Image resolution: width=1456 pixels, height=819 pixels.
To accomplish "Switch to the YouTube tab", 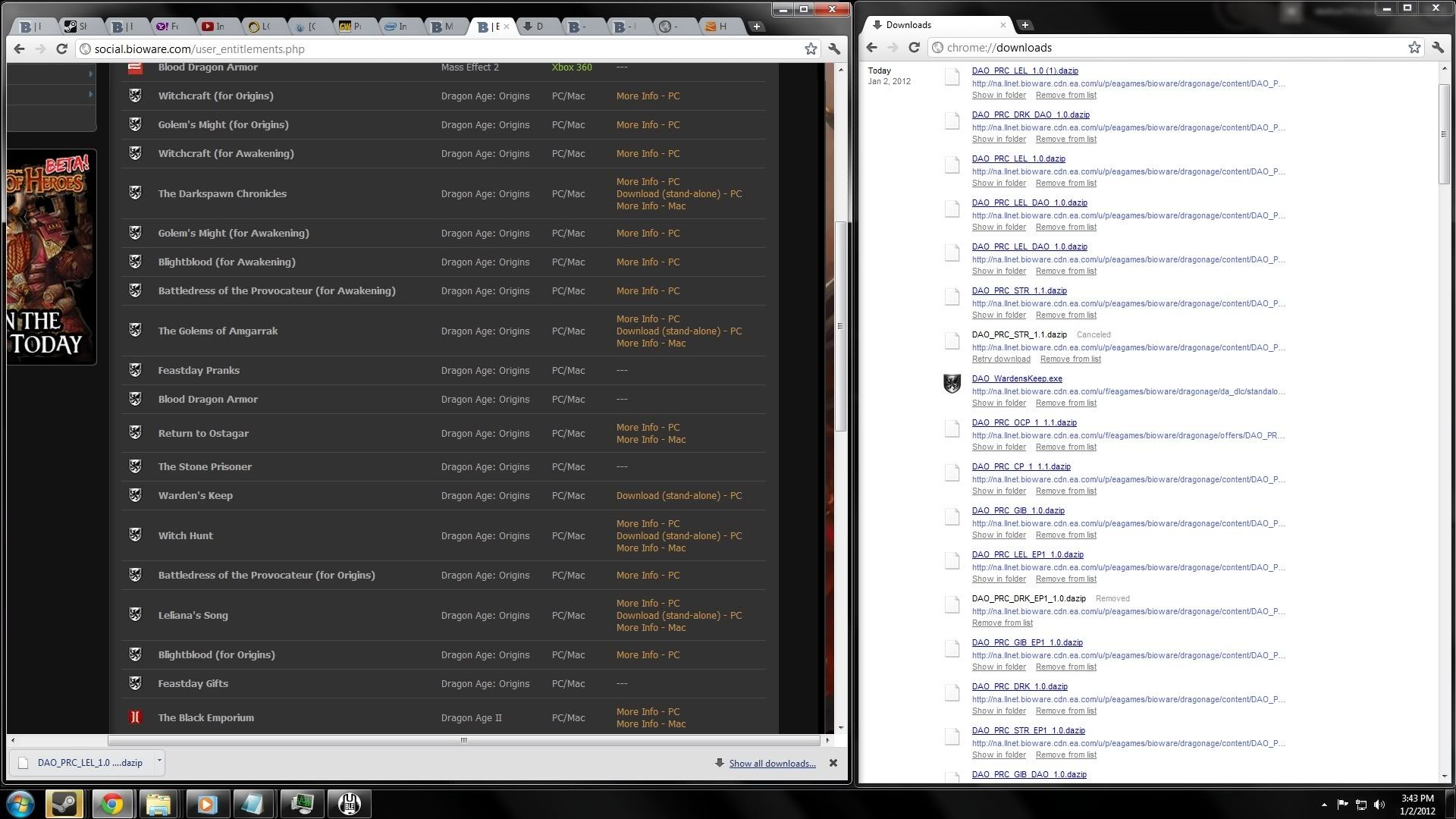I will pyautogui.click(x=213, y=27).
